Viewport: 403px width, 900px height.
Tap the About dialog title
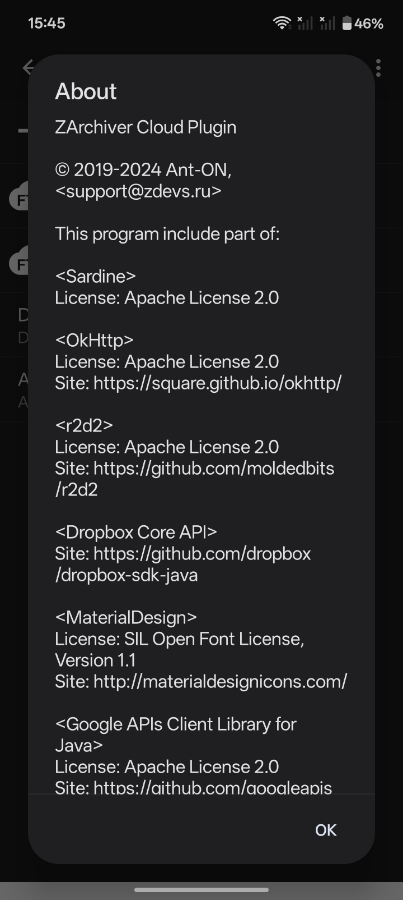point(86,91)
